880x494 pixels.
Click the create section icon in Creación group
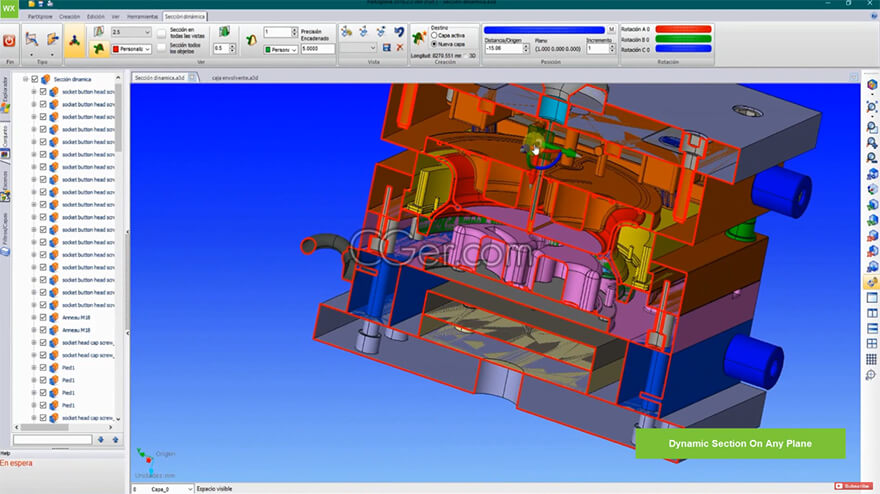click(419, 38)
